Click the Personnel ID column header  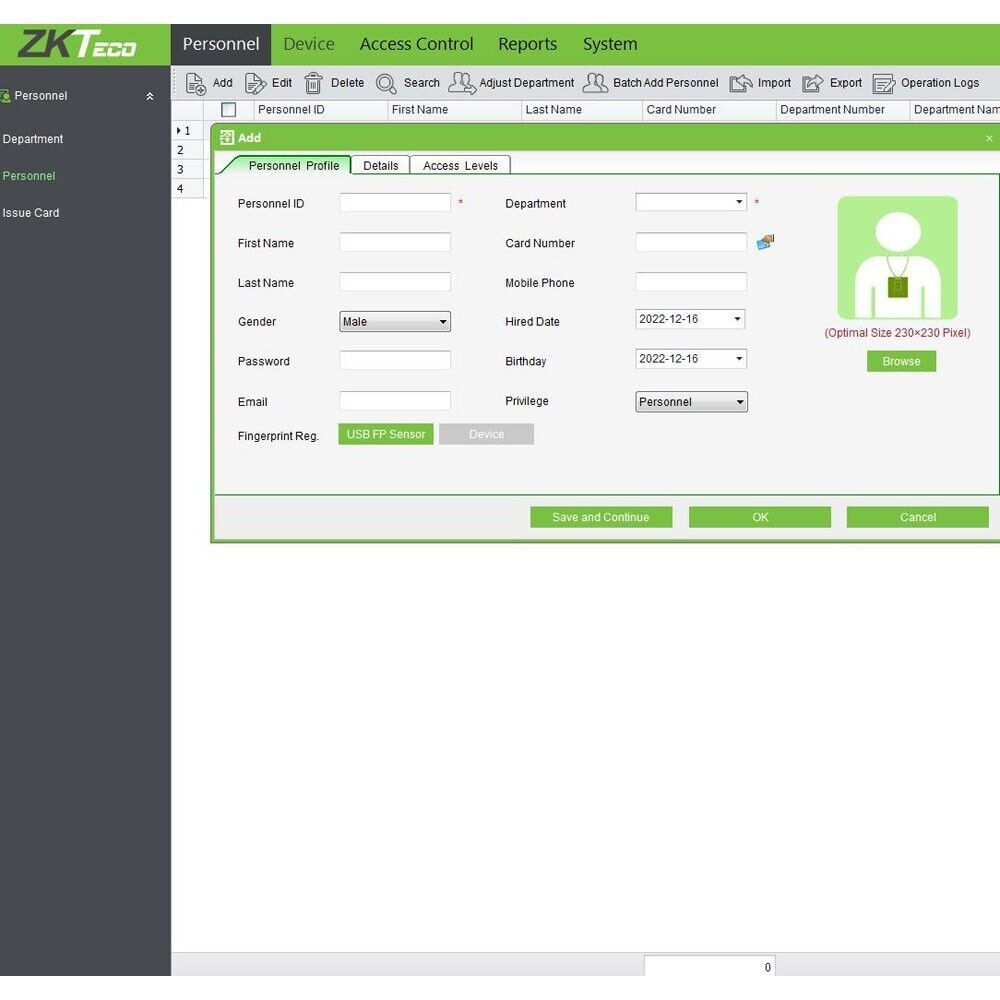tap(320, 110)
